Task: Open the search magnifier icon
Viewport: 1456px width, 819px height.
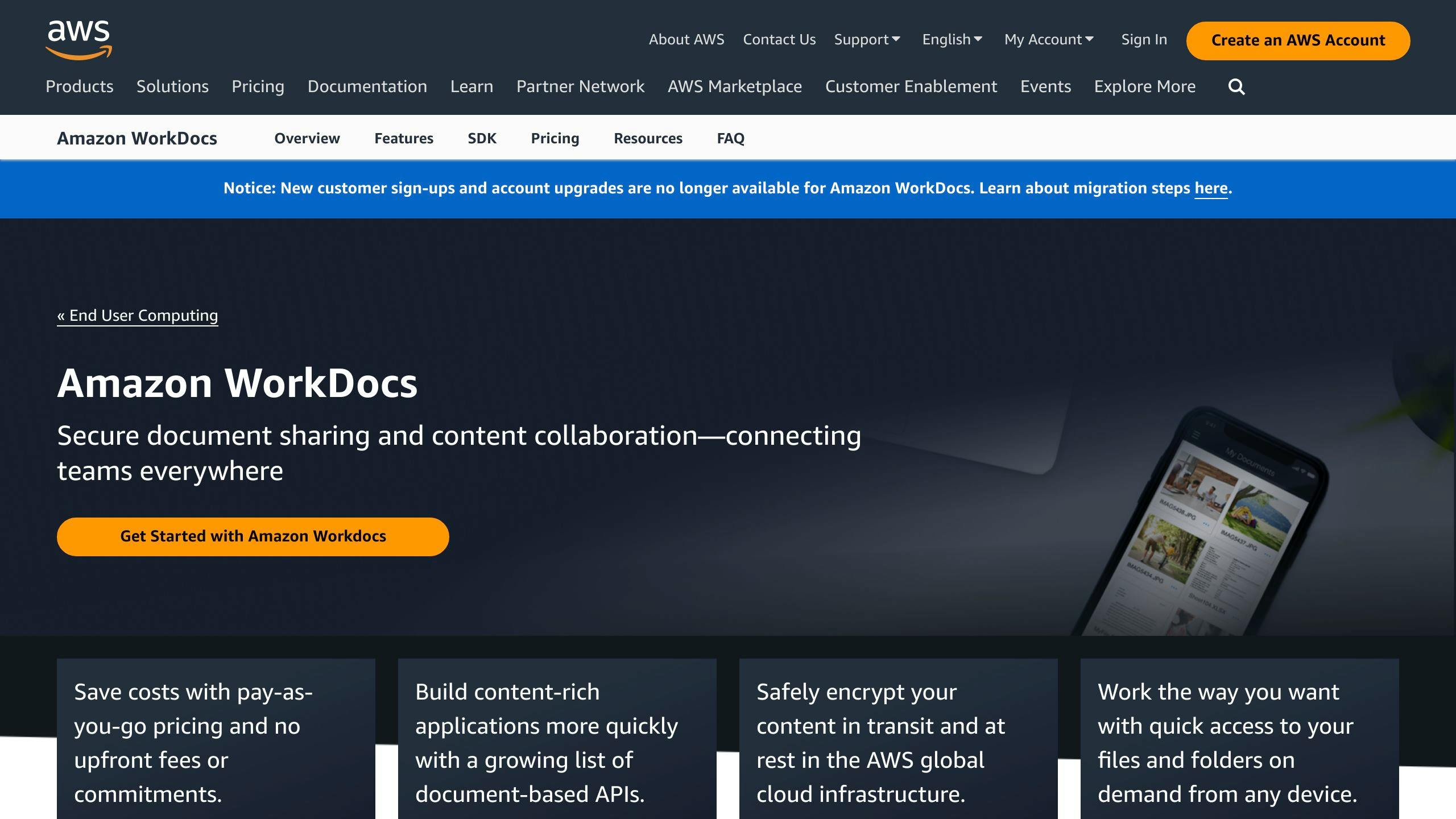Action: pyautogui.click(x=1236, y=87)
